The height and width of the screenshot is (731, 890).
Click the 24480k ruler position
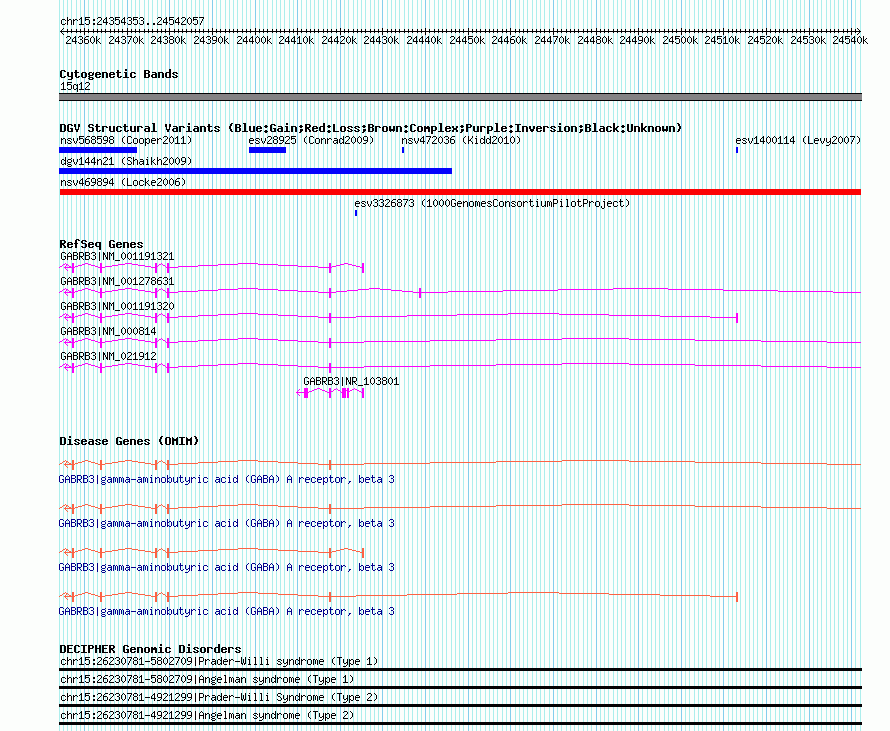tap(595, 40)
